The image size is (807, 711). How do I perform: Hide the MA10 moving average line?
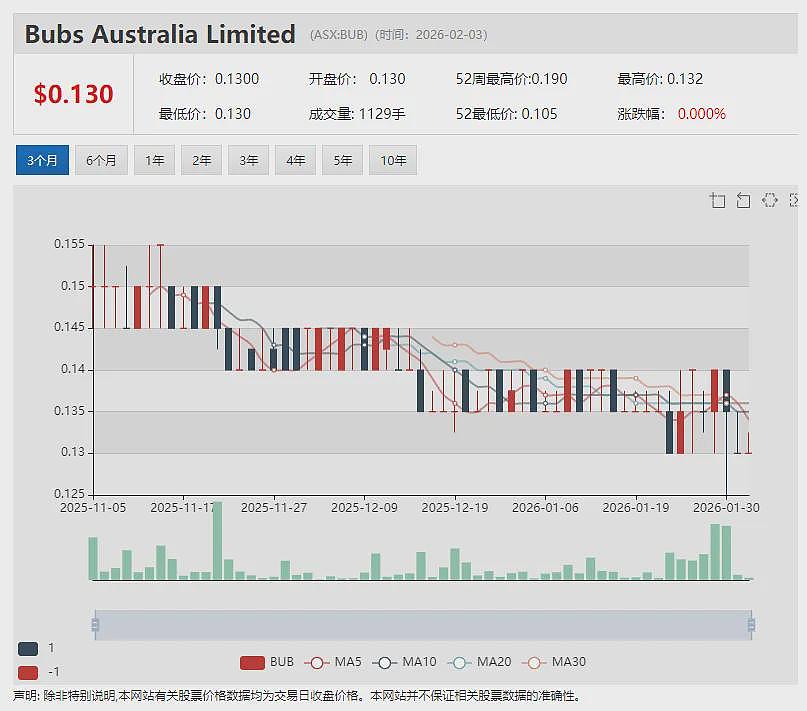click(x=404, y=662)
